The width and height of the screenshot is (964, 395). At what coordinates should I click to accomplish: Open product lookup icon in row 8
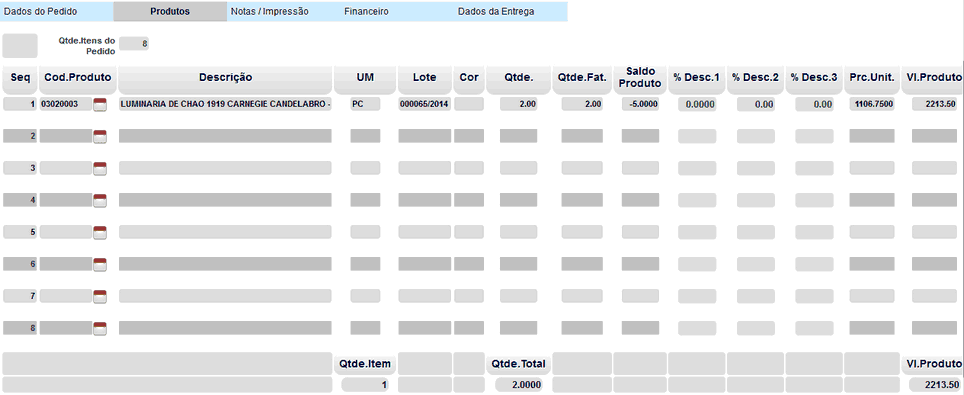click(x=100, y=329)
